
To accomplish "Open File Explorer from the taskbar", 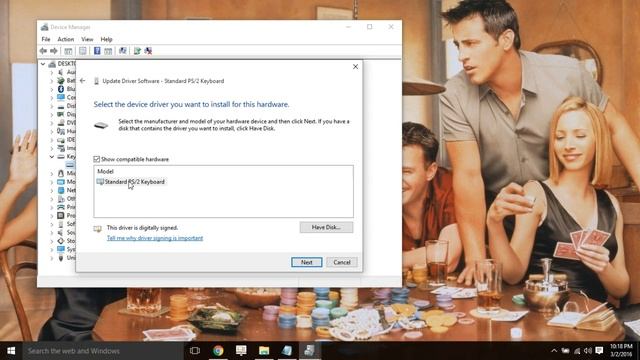I will click(264, 351).
